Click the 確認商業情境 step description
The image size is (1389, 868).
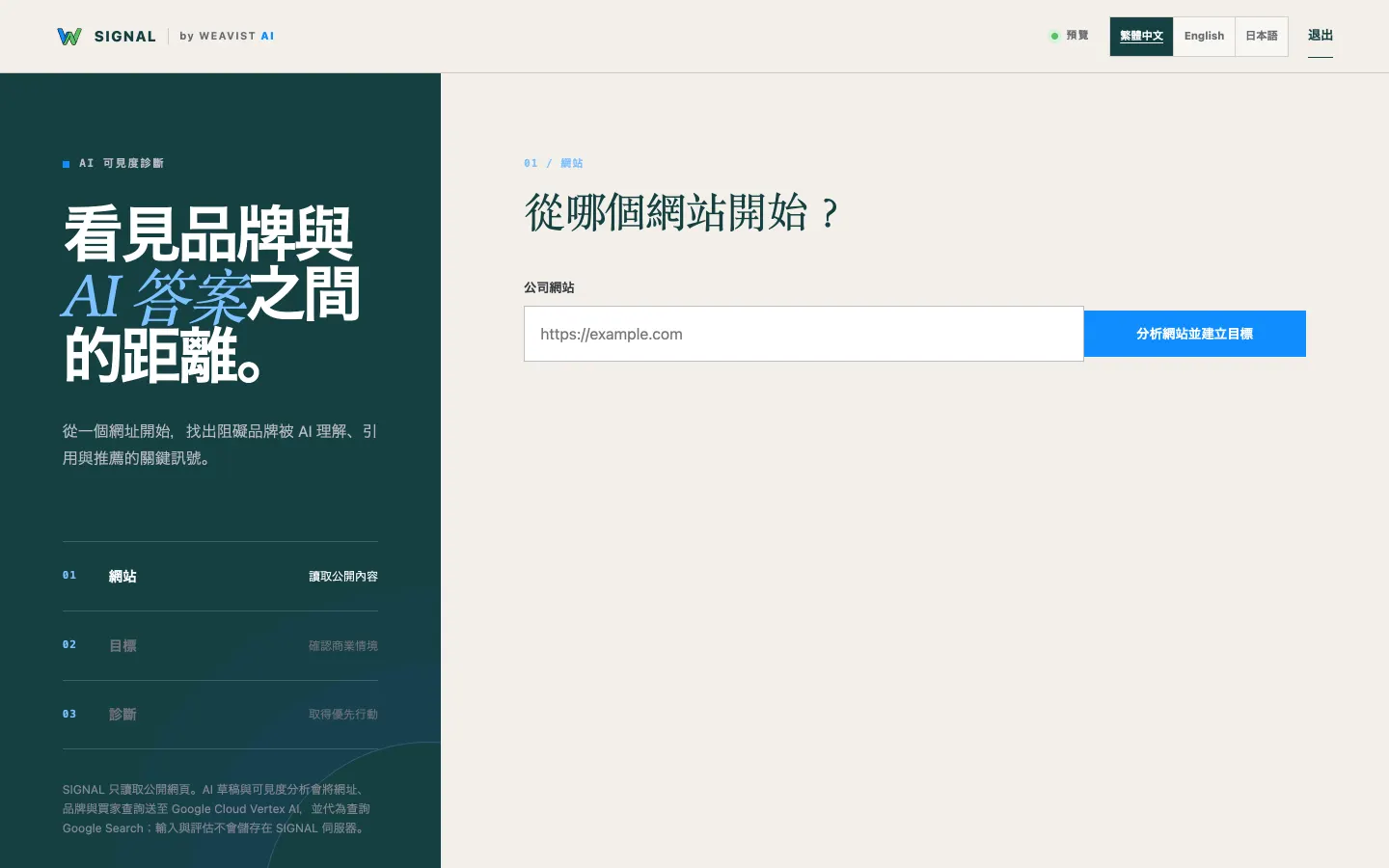pos(343,646)
